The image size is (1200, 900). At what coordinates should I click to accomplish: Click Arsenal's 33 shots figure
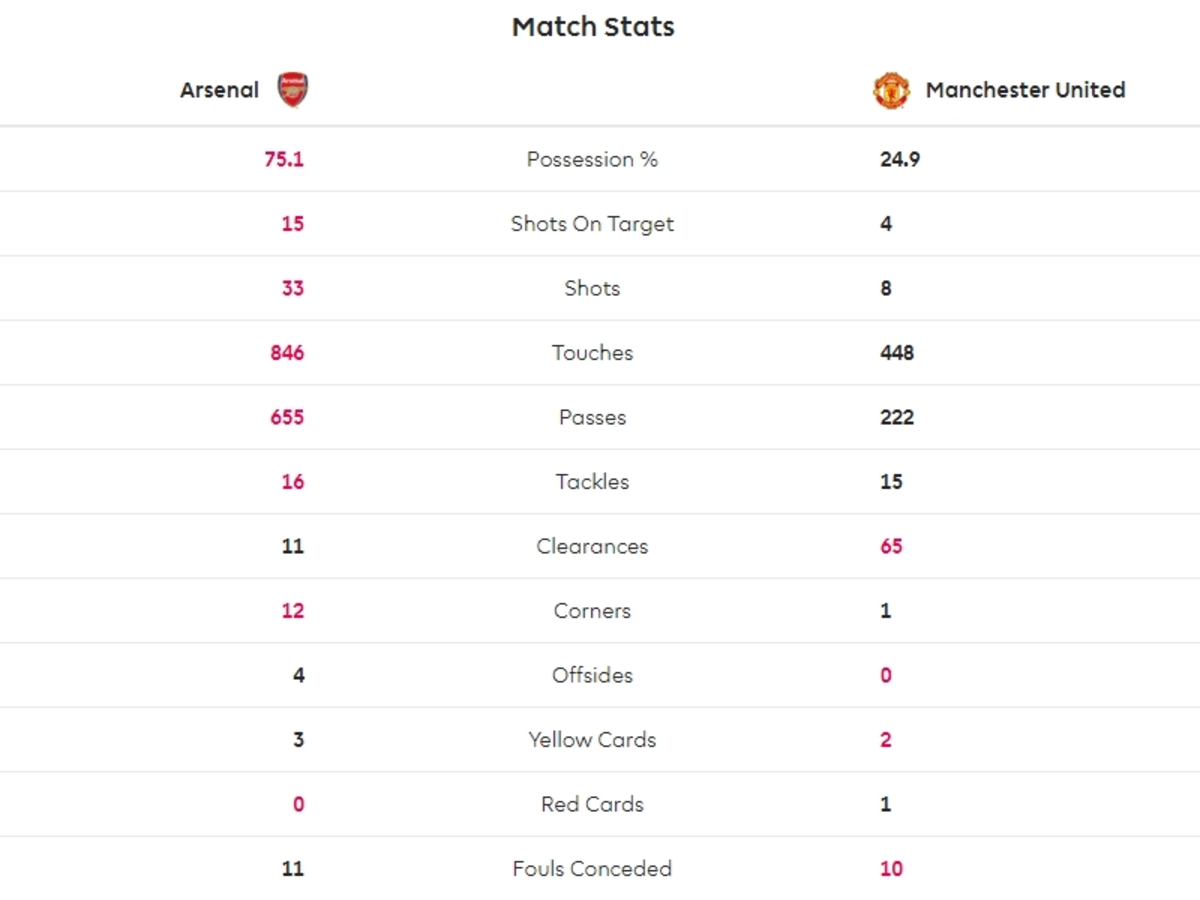tap(292, 288)
